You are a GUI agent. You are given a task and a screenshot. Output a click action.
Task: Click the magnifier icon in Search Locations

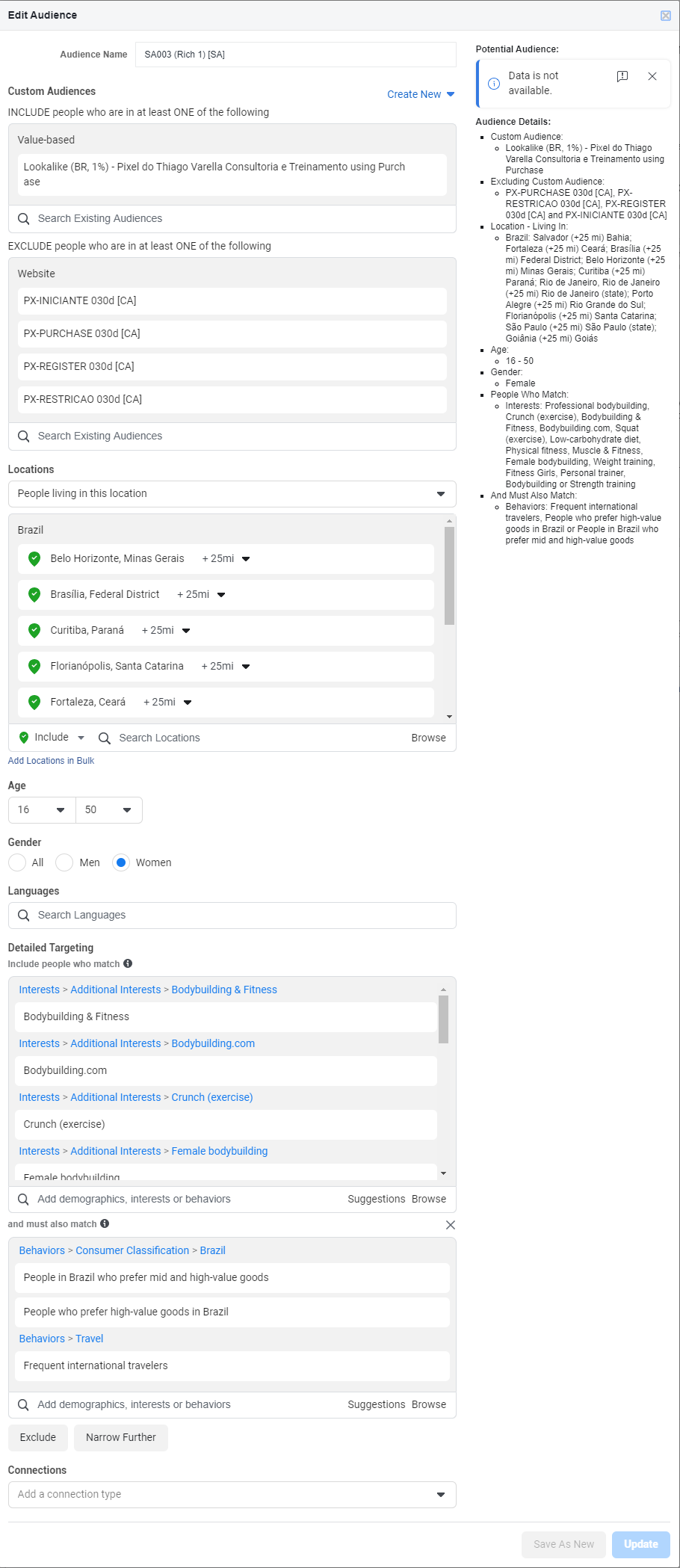pos(105,738)
